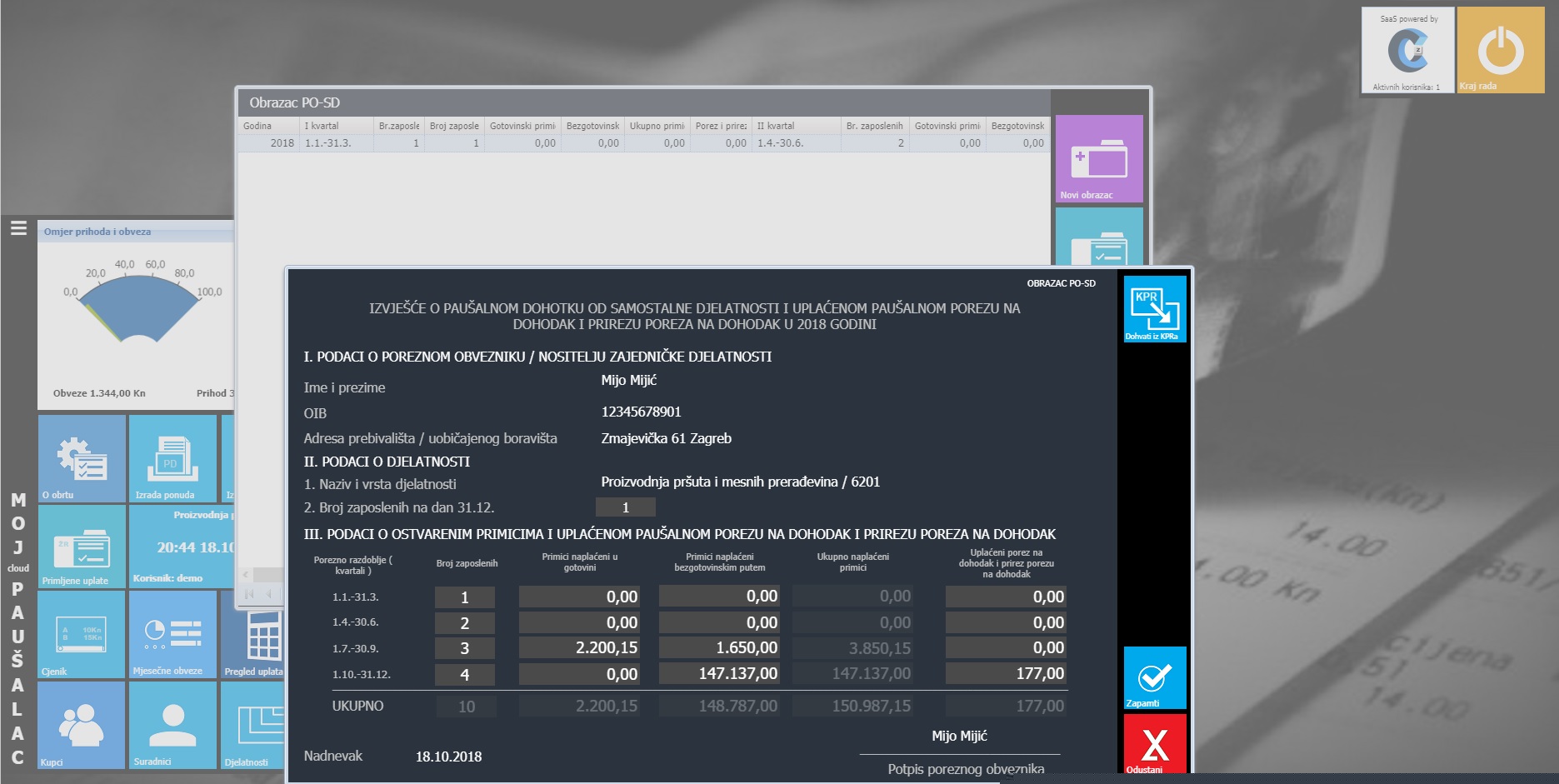Edit employee count for 1.1.-31.3.
1559x784 pixels.
[465, 597]
